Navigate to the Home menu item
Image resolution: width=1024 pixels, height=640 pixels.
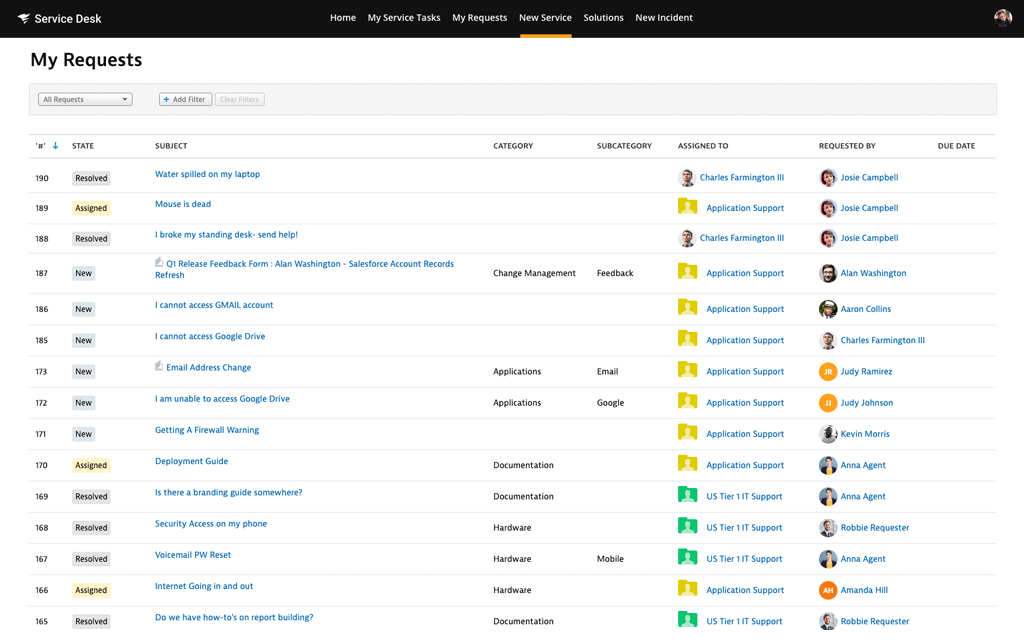pyautogui.click(x=343, y=17)
